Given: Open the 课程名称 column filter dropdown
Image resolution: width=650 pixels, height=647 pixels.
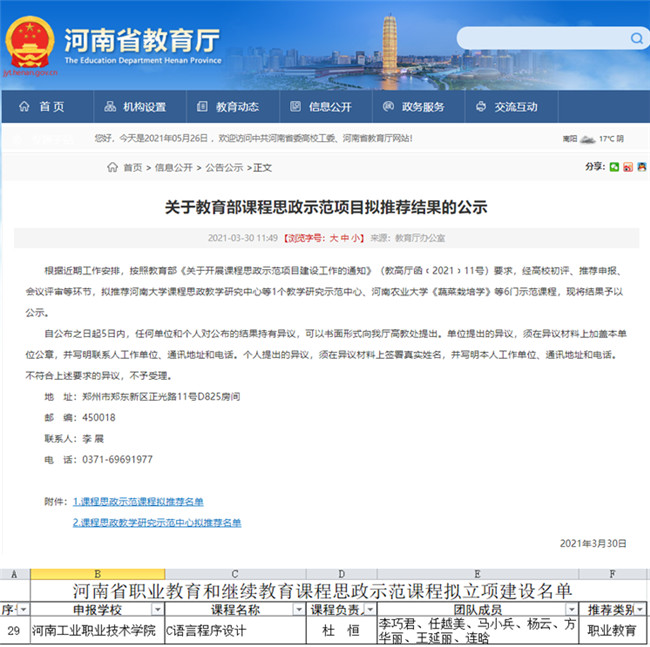Looking at the screenshot, I should (297, 610).
